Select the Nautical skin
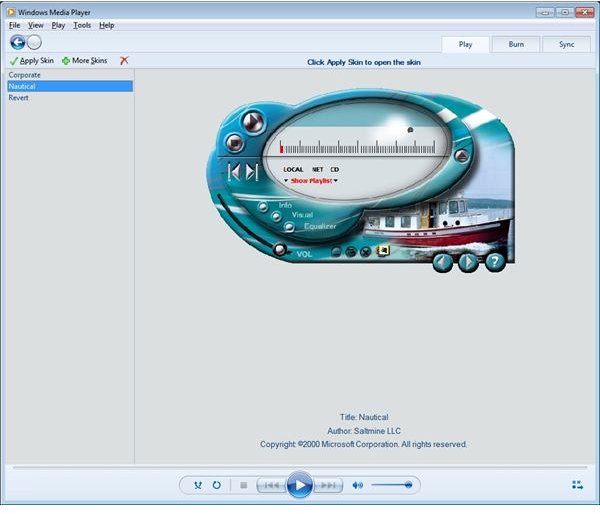 pyautogui.click(x=70, y=86)
